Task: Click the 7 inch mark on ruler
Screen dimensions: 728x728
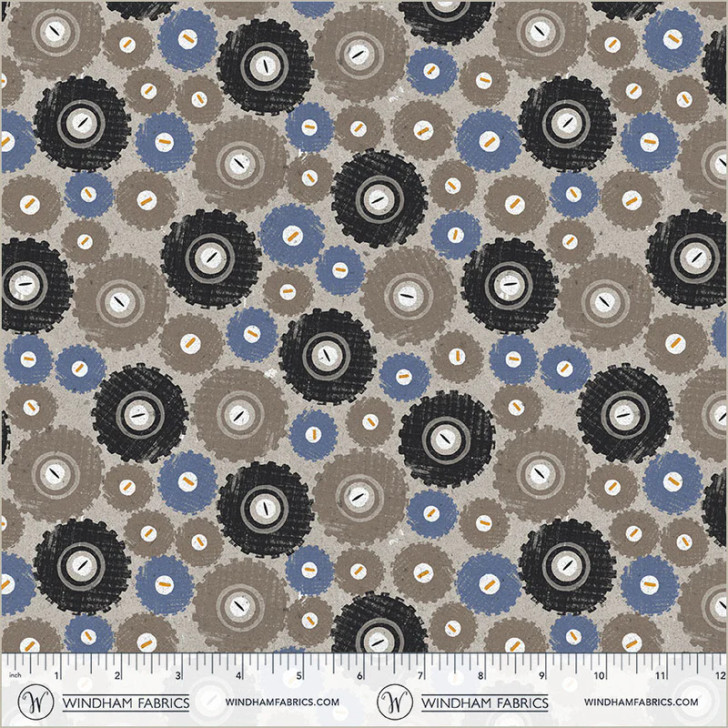Action: [x=420, y=673]
